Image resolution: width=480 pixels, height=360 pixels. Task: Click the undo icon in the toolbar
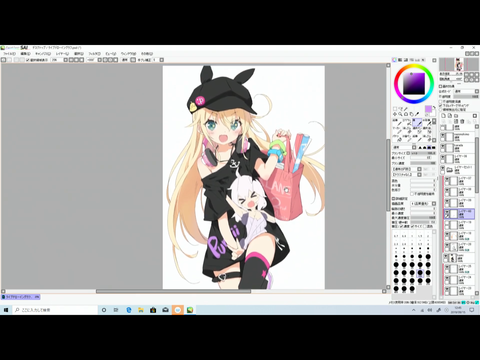(x=3, y=60)
